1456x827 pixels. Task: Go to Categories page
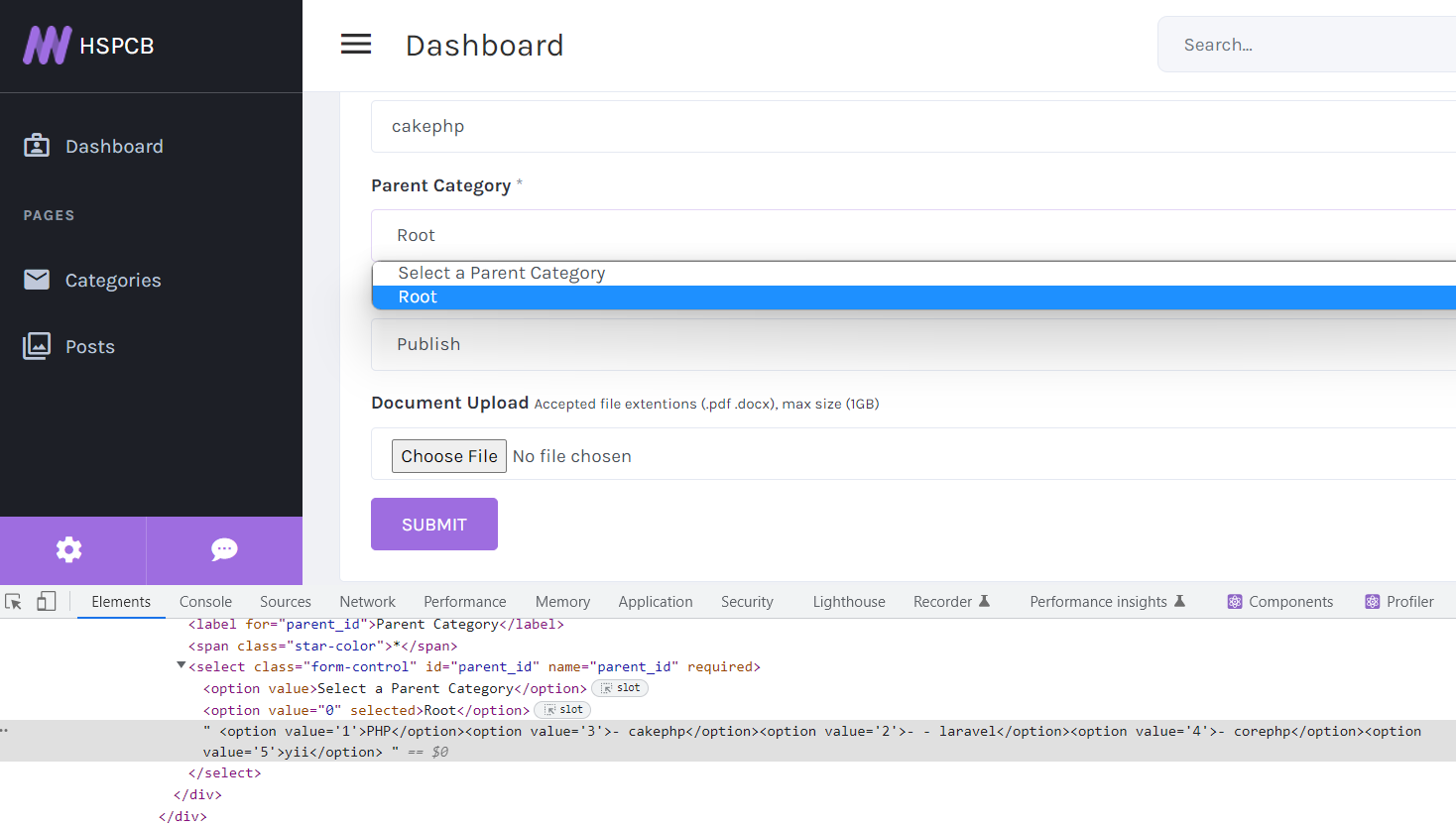113,281
